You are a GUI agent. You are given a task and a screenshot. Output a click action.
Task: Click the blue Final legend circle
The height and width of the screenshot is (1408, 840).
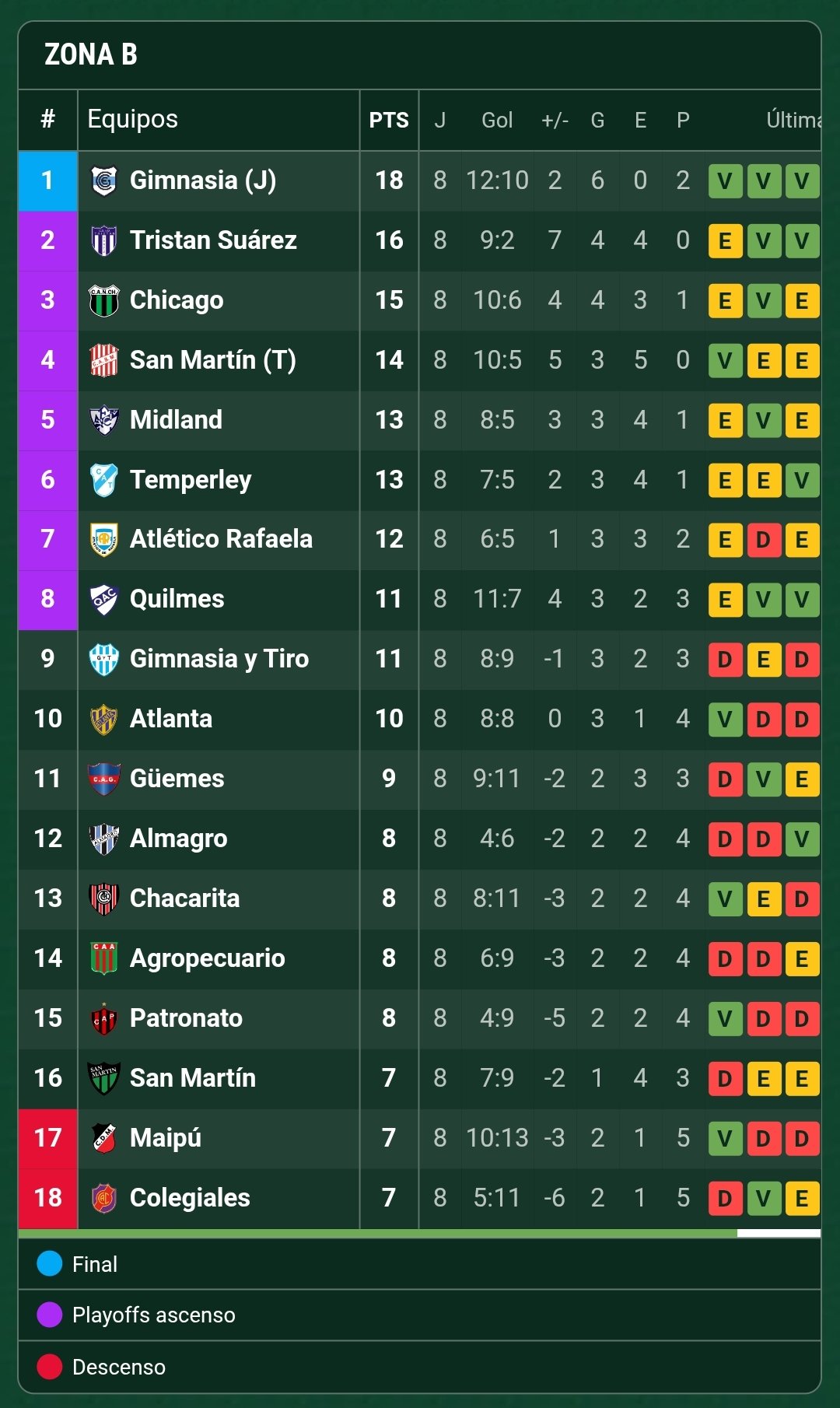(x=50, y=1263)
